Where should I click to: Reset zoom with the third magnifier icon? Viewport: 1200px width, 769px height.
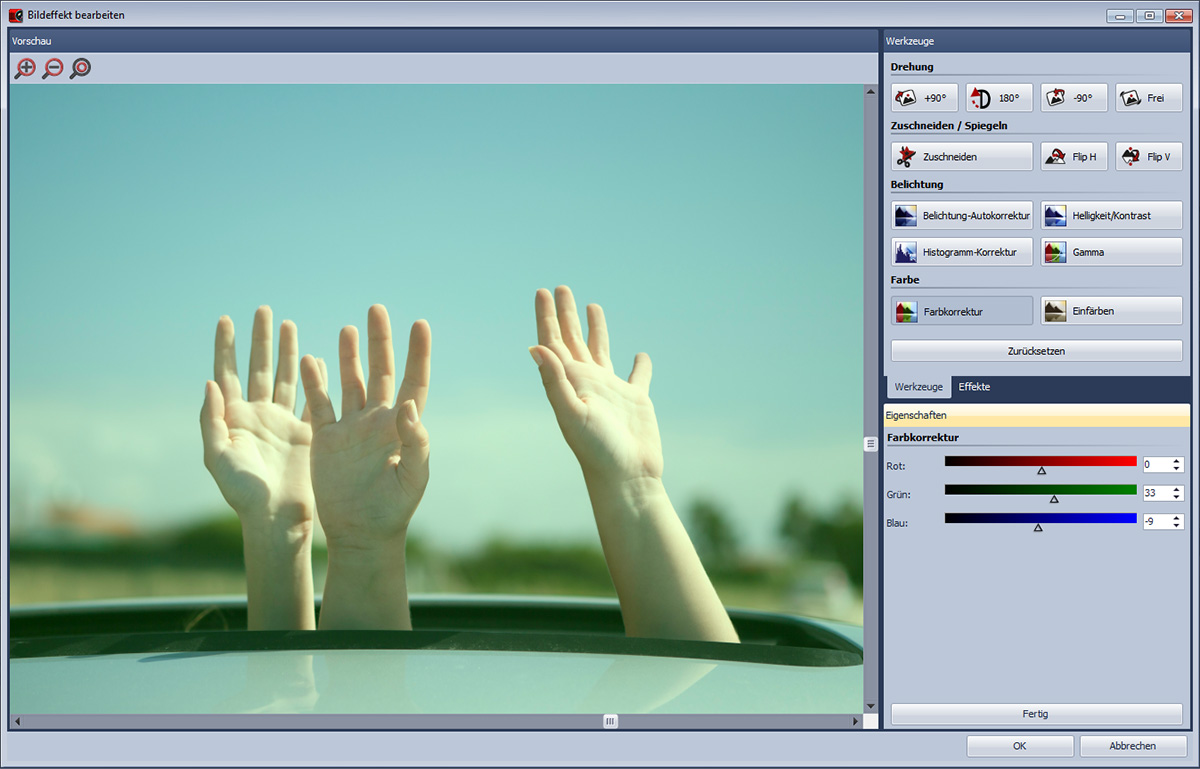pyautogui.click(x=81, y=68)
